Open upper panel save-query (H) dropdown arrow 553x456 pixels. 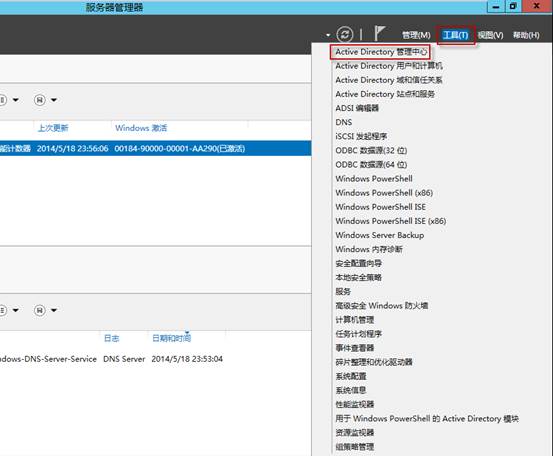54,100
